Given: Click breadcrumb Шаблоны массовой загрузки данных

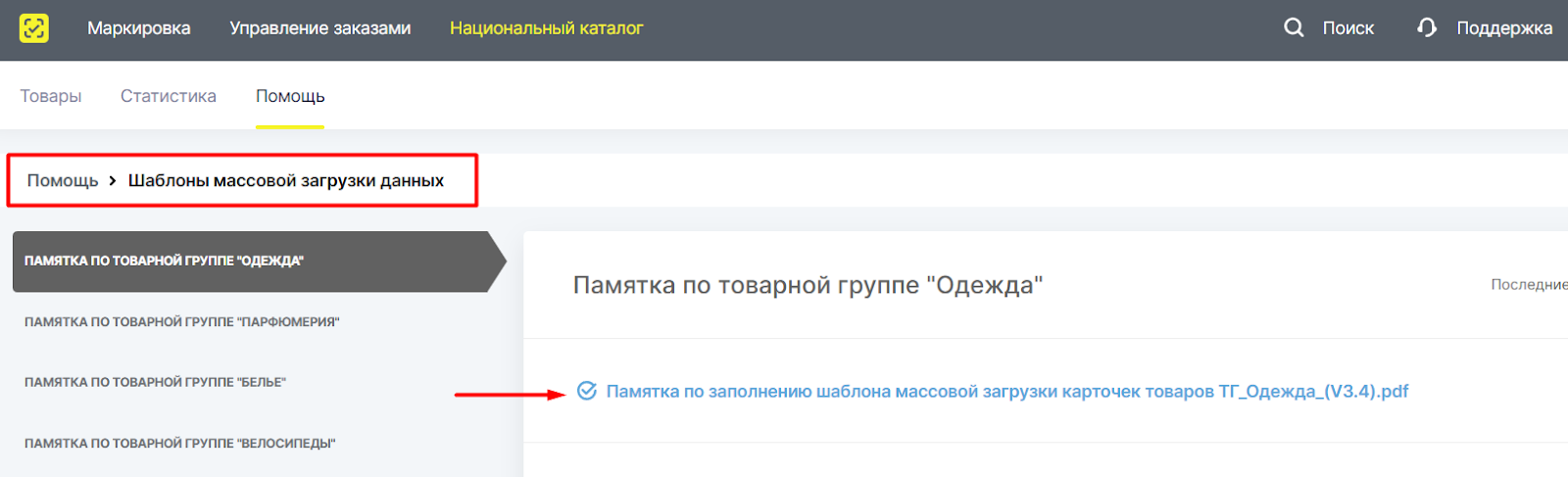Looking at the screenshot, I should pos(286,180).
